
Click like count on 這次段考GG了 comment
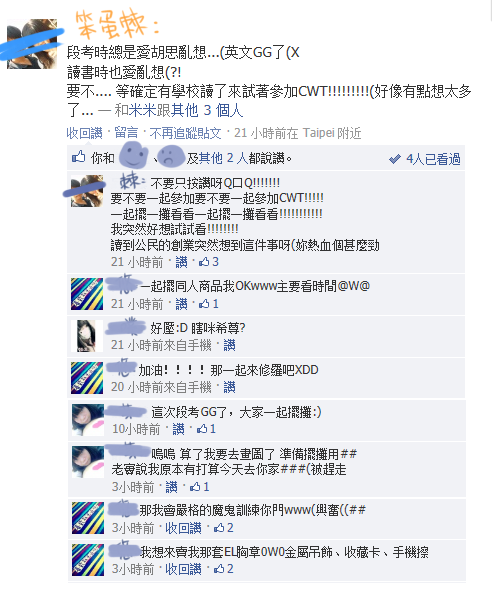coord(206,429)
